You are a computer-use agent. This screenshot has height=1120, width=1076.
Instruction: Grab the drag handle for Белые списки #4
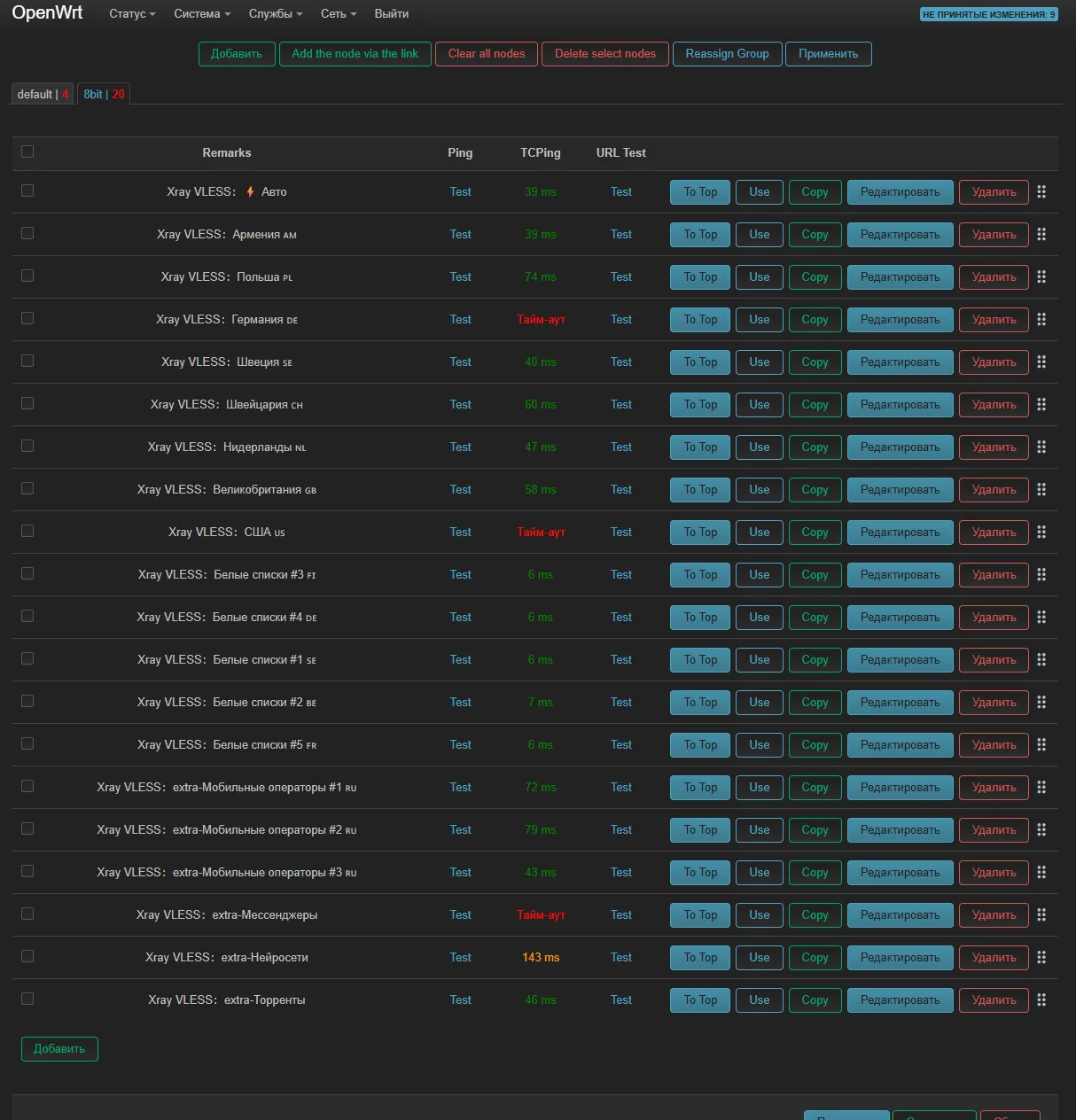(x=1041, y=617)
